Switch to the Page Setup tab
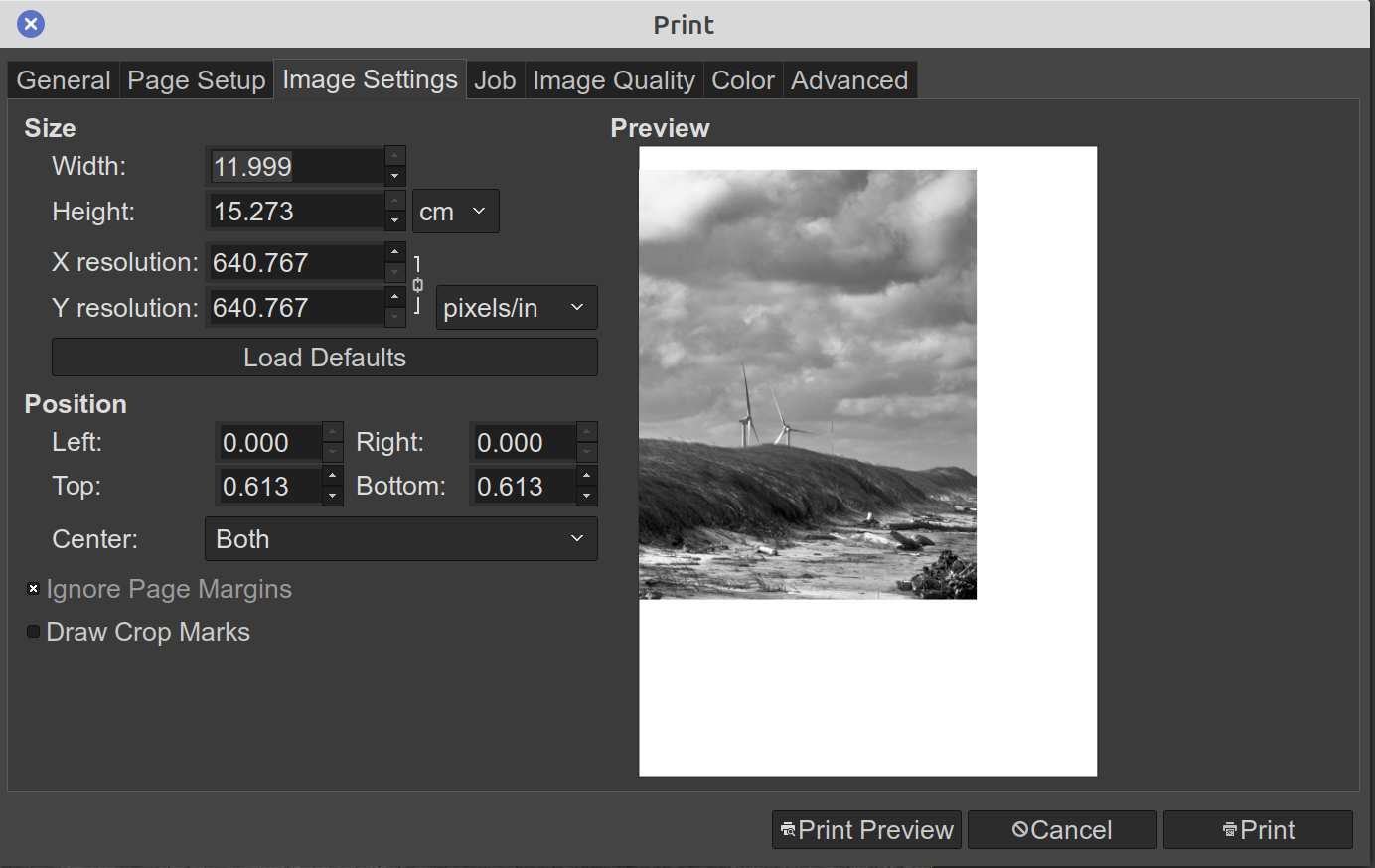This screenshot has width=1375, height=868. (x=196, y=80)
